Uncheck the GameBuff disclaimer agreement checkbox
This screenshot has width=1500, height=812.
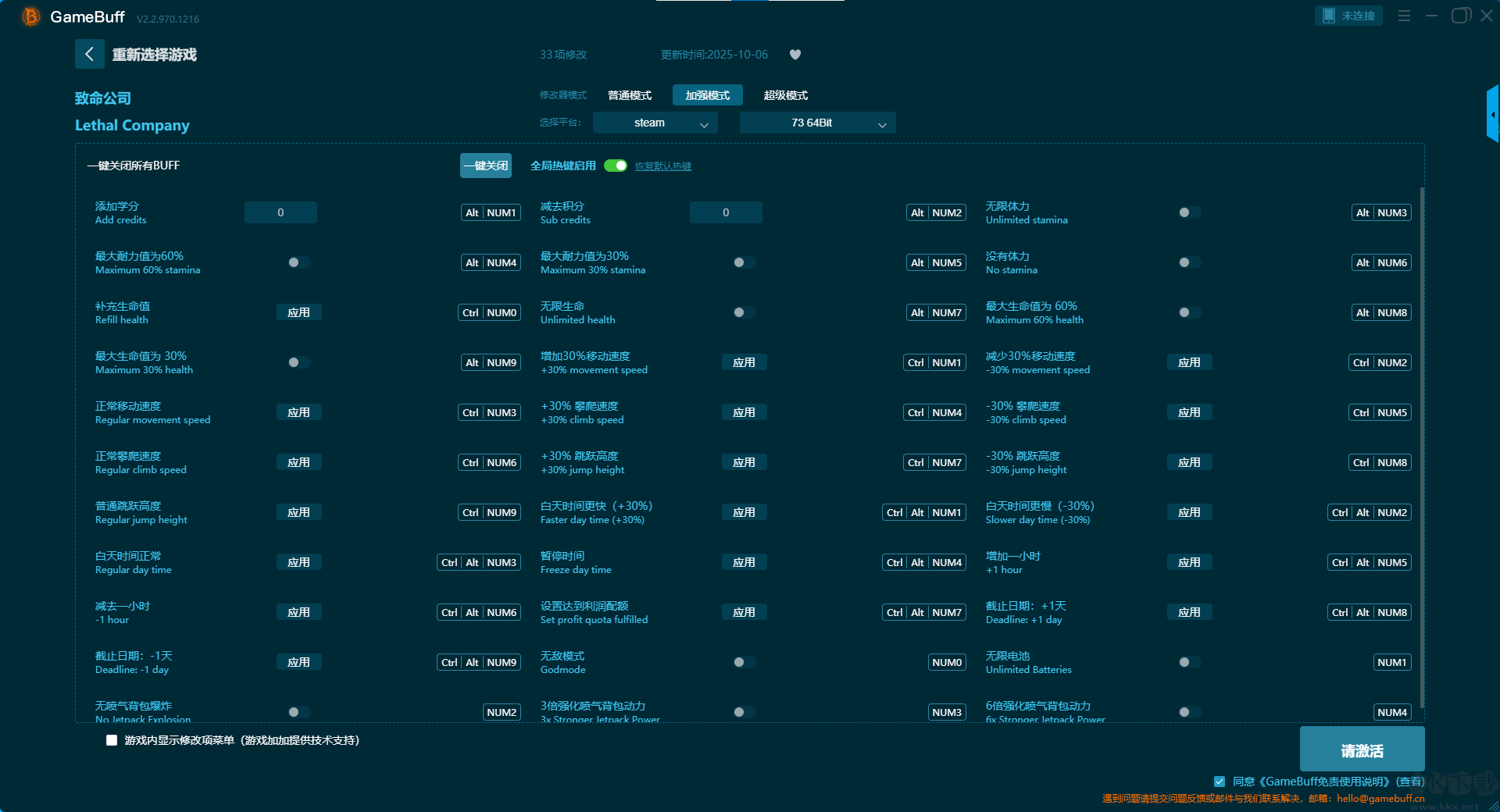[x=1220, y=782]
